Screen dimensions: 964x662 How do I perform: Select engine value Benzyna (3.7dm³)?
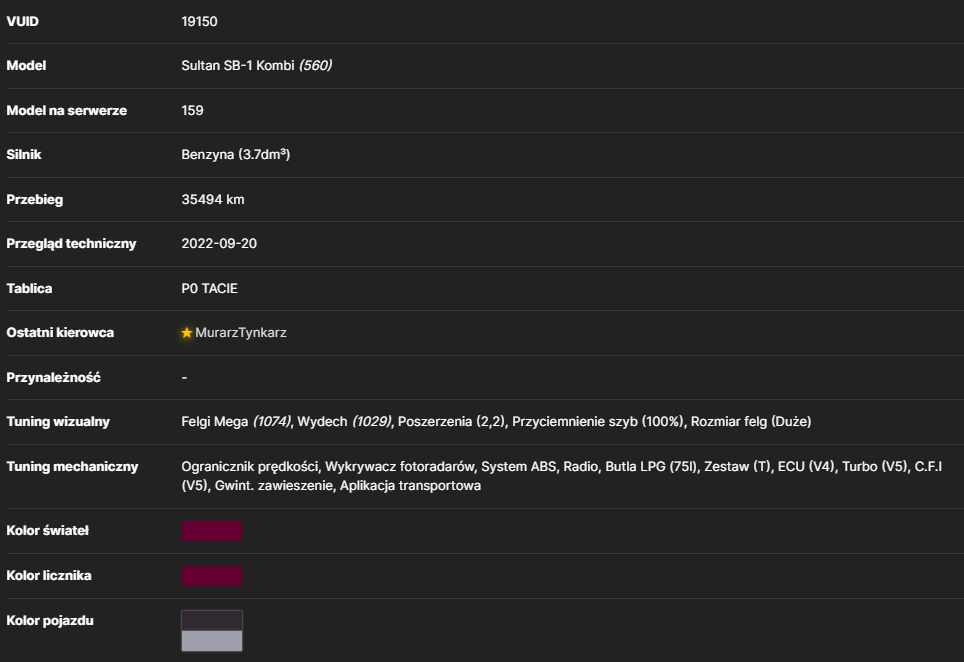tap(235, 154)
